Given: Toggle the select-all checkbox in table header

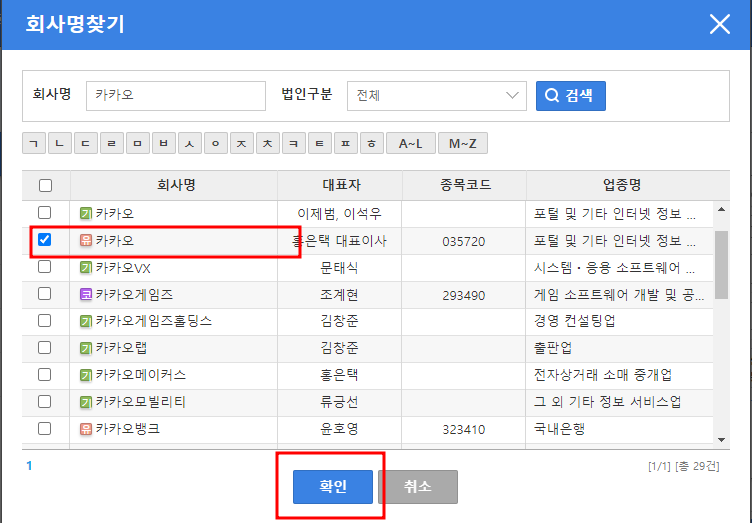Looking at the screenshot, I should point(45,186).
